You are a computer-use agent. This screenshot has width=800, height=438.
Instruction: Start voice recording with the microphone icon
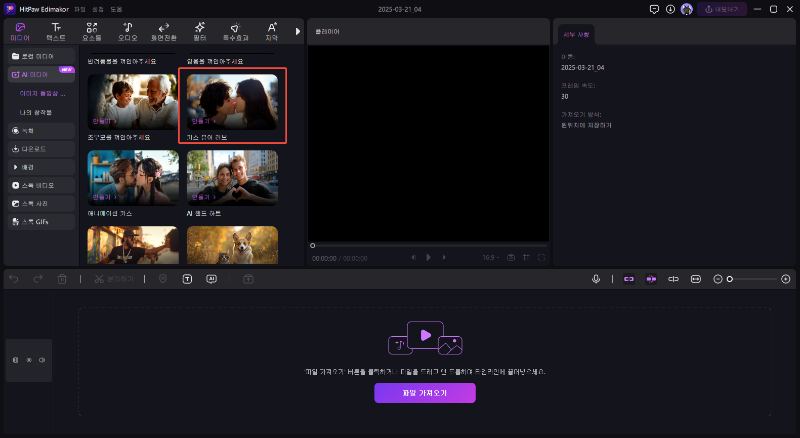coord(596,279)
